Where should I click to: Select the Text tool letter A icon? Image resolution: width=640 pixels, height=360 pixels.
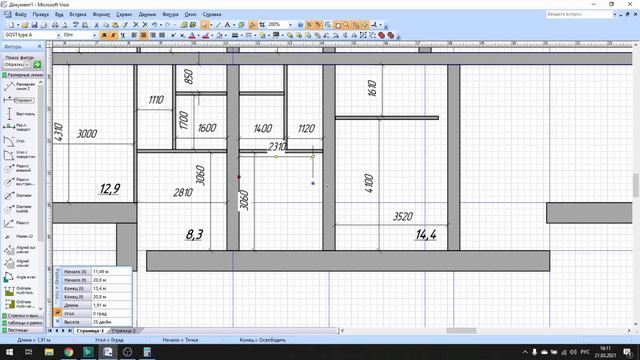point(227,25)
